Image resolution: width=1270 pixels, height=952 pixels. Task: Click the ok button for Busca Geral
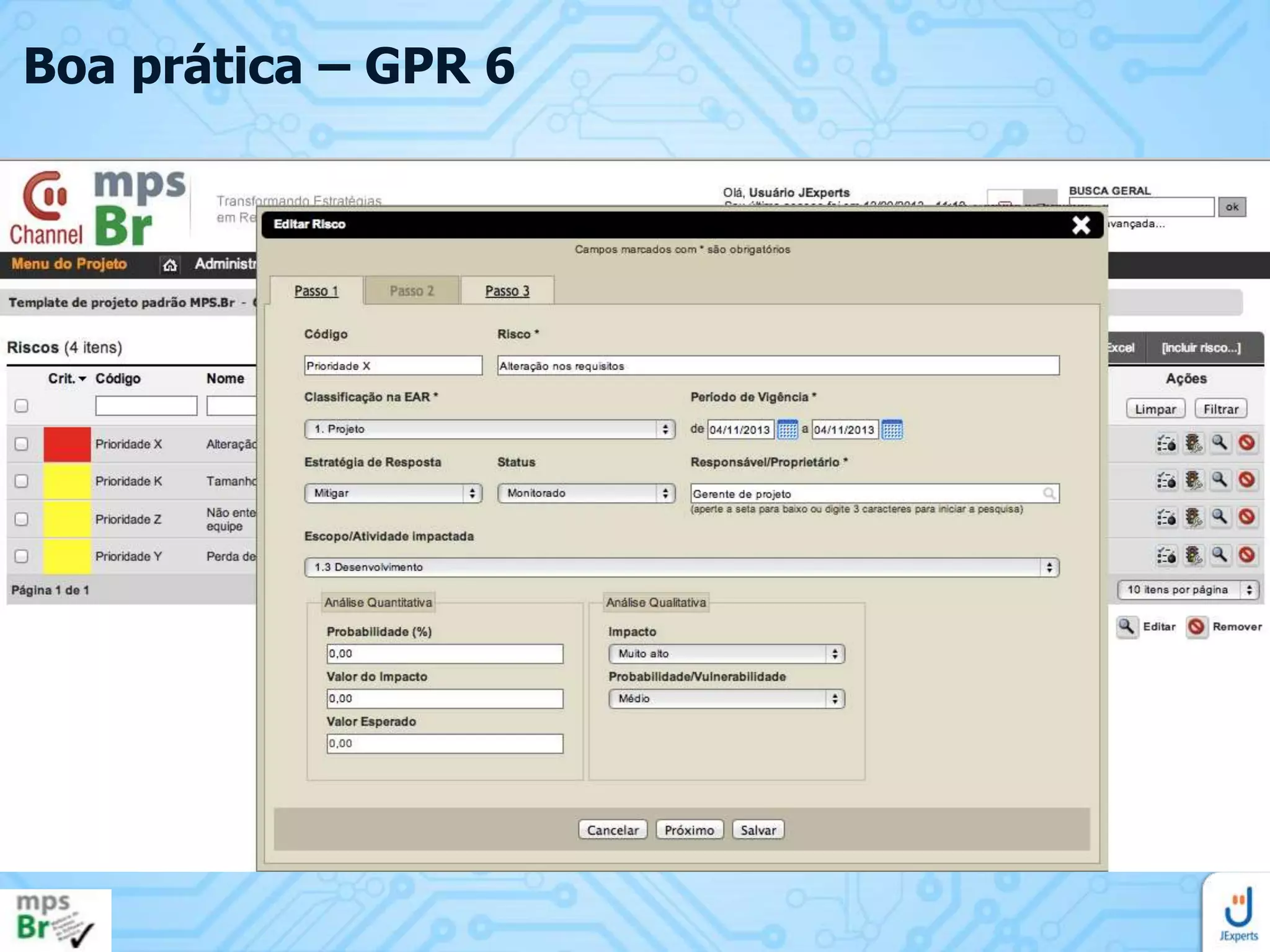(1232, 207)
